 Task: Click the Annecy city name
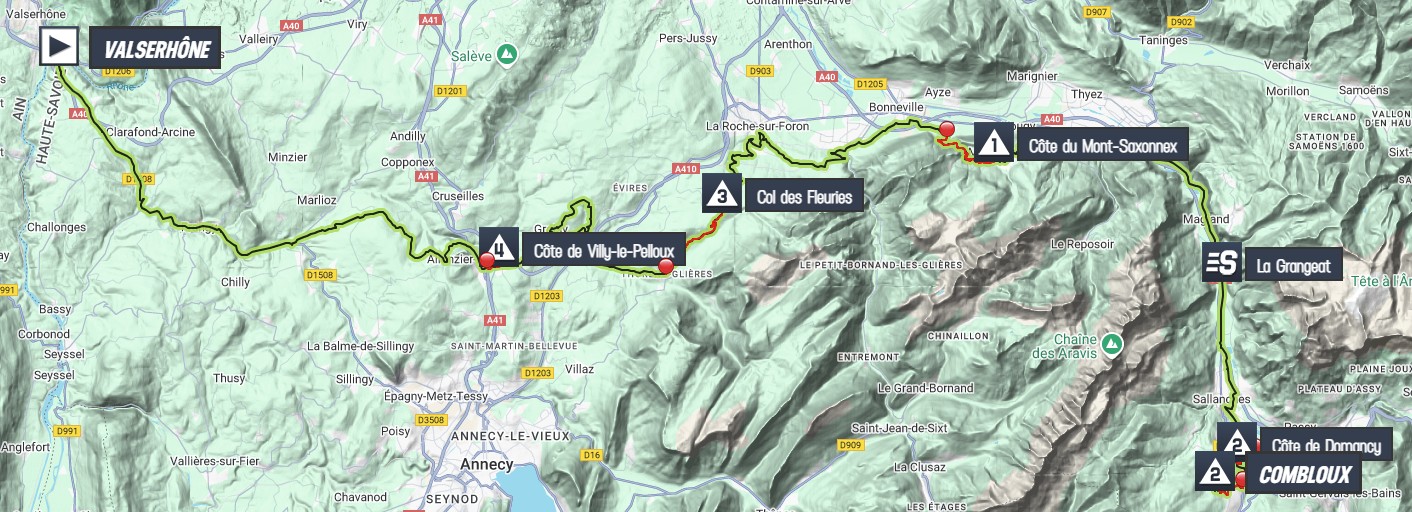coord(486,464)
